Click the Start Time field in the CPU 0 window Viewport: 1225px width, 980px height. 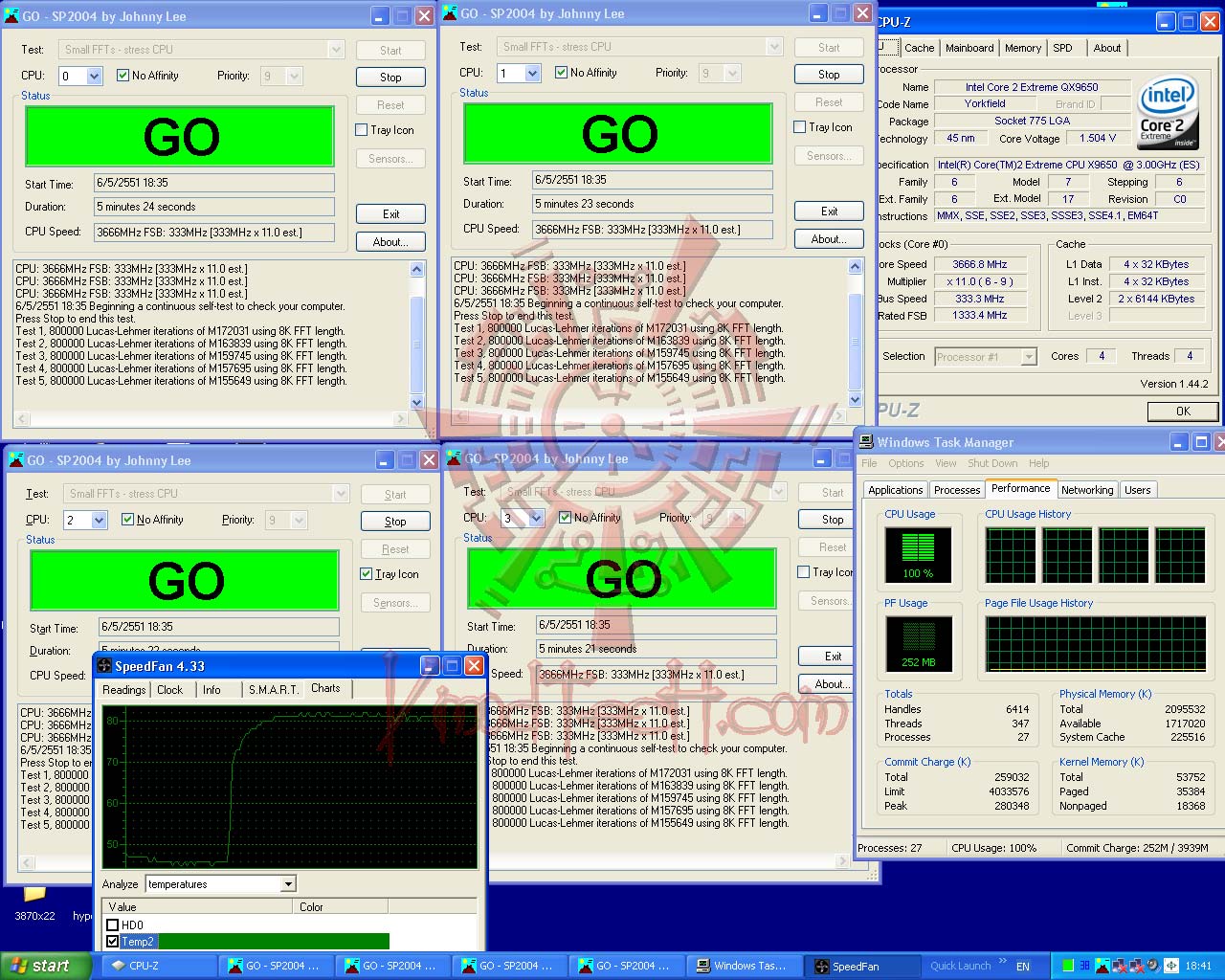214,183
